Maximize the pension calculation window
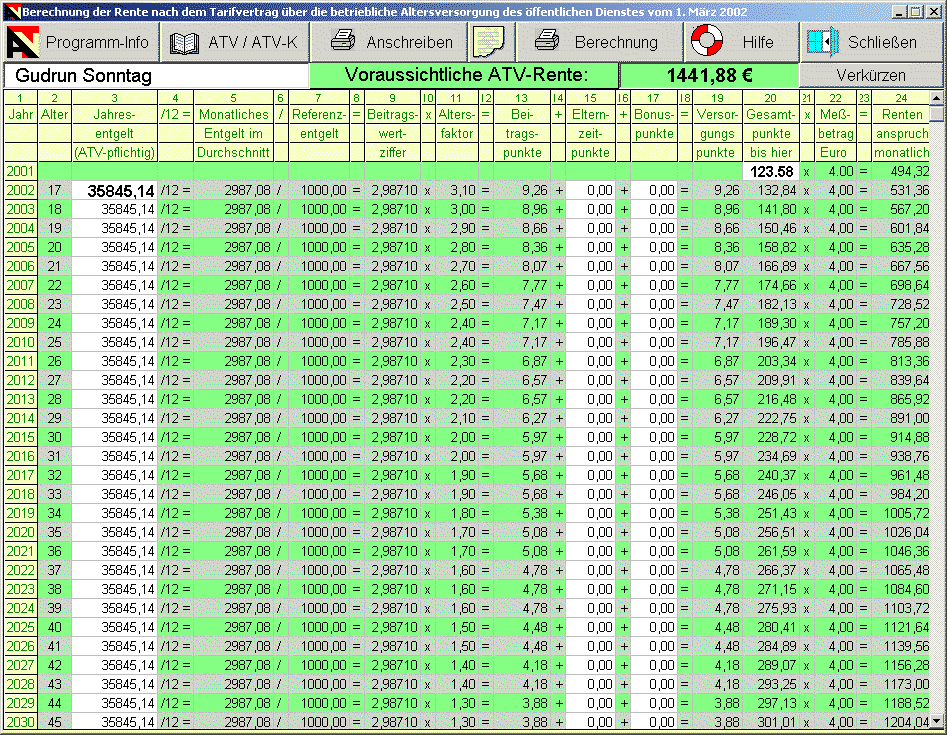Viewport: 947px width, 735px height. [x=916, y=11]
